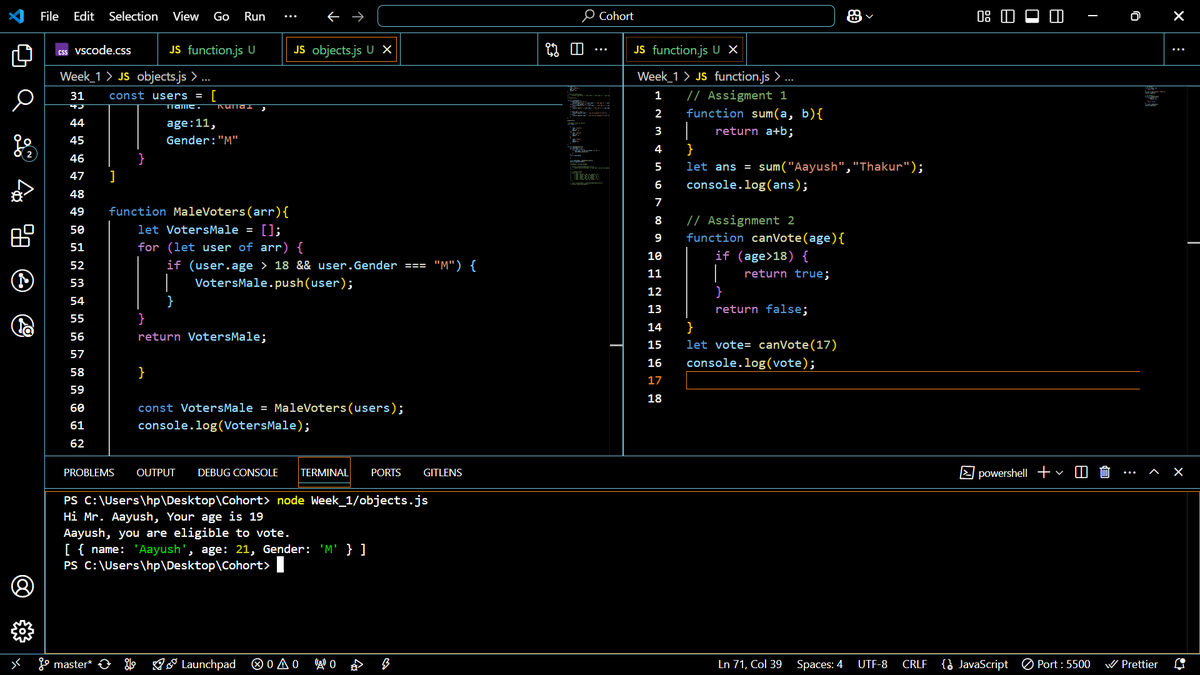Switch to the DEBUG CONSOLE tab
The image size is (1200, 675).
pyautogui.click(x=238, y=472)
